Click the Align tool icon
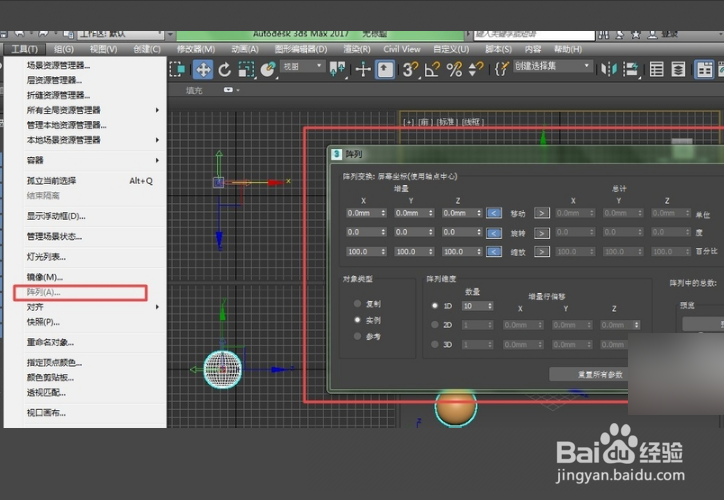The height and width of the screenshot is (500, 724). [x=631, y=70]
